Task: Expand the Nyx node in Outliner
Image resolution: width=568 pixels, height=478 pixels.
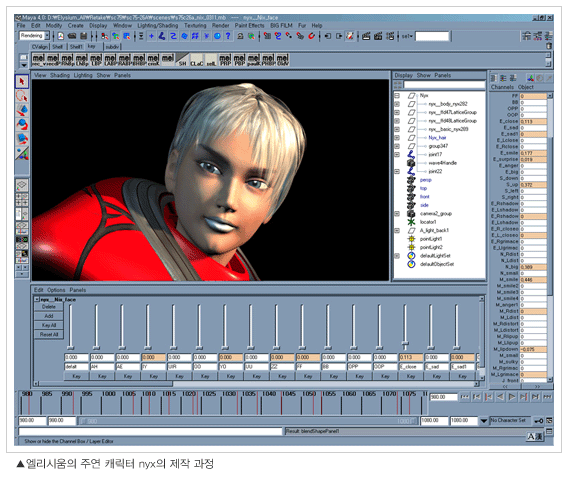Action: (397, 96)
